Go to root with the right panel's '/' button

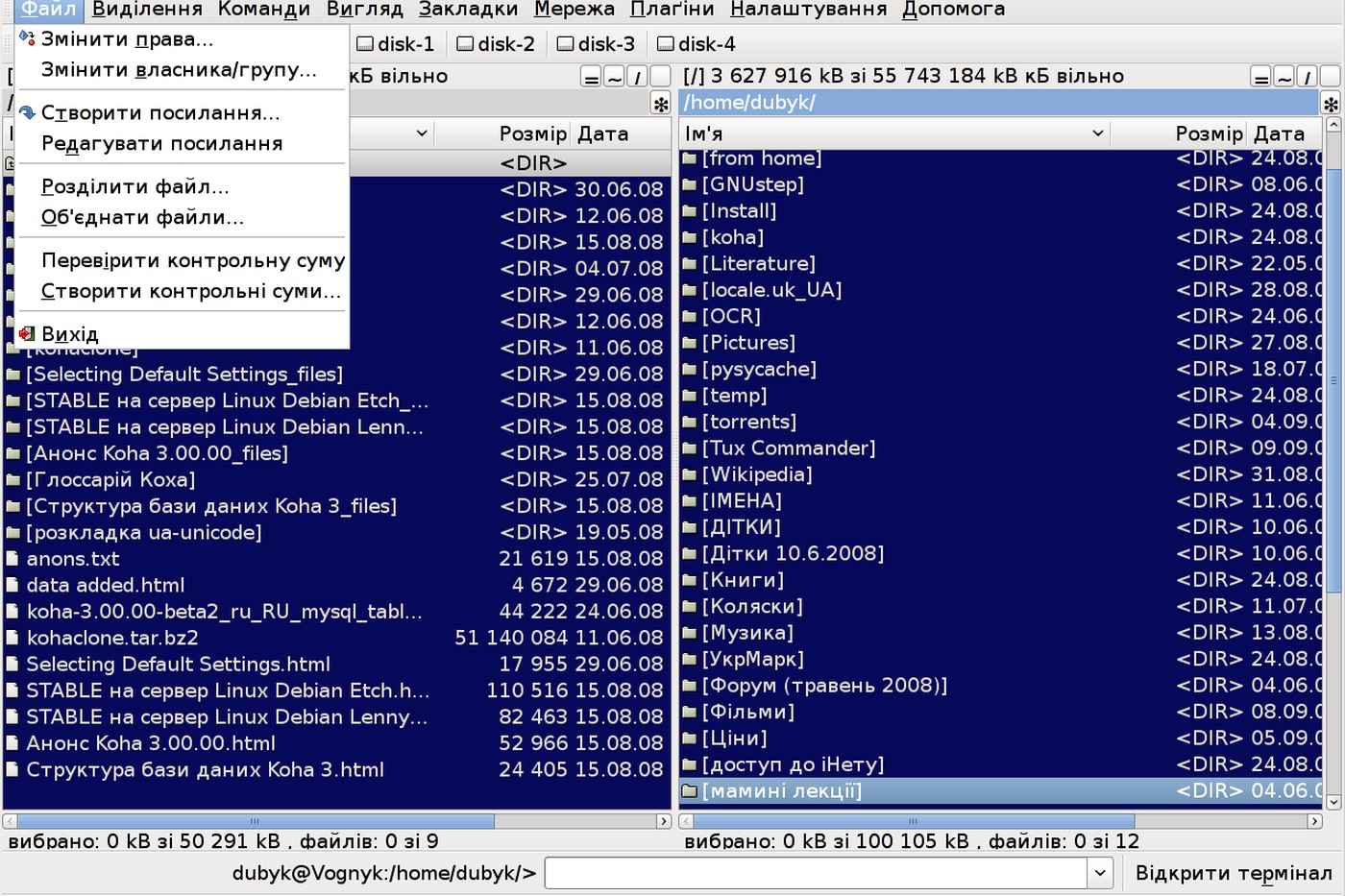[1307, 77]
